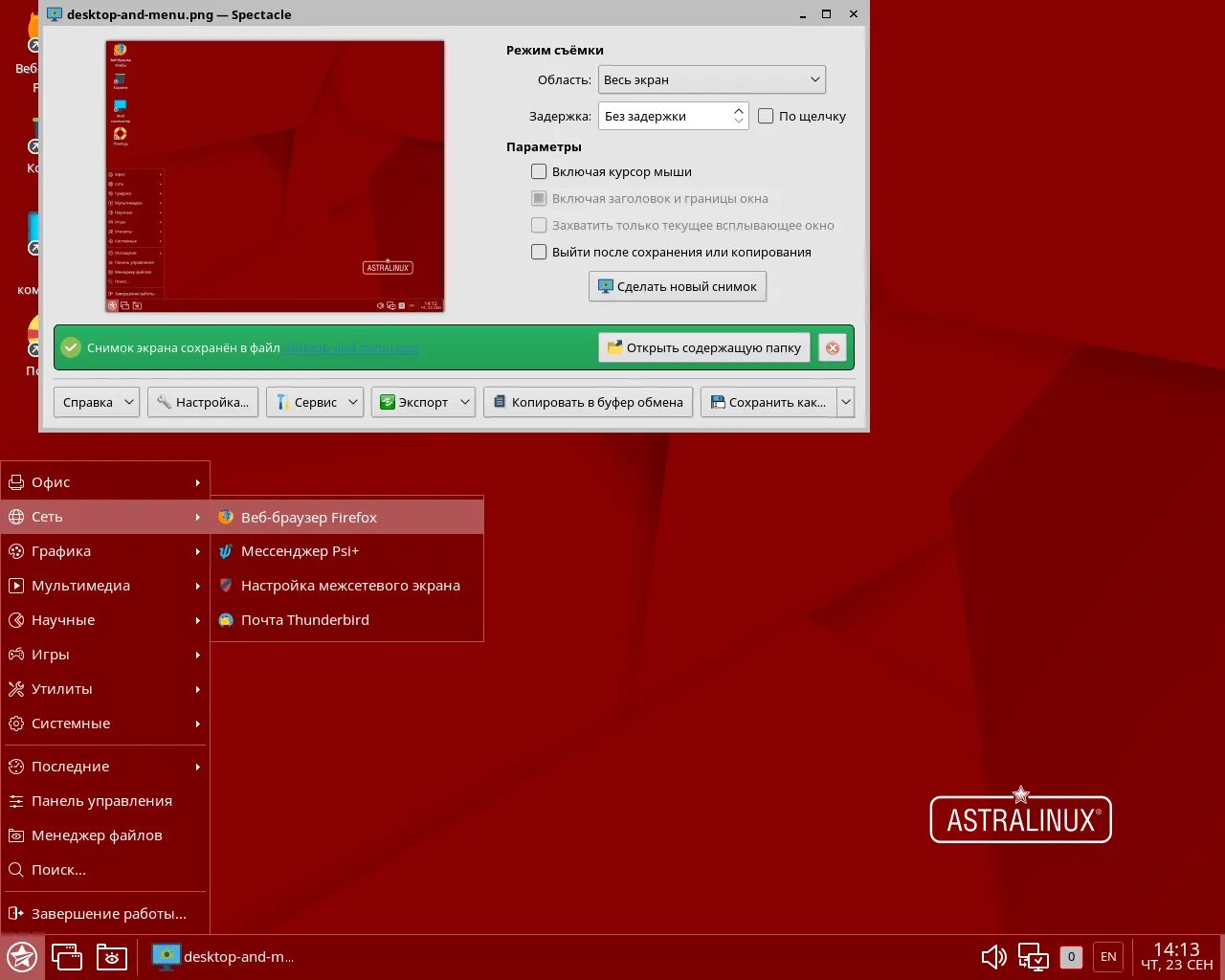
Task: Open file manager icon in taskbar
Action: click(x=112, y=957)
